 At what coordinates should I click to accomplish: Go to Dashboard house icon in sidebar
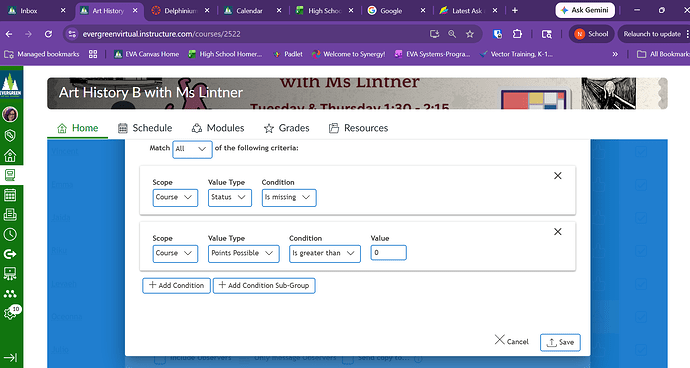[x=10, y=155]
